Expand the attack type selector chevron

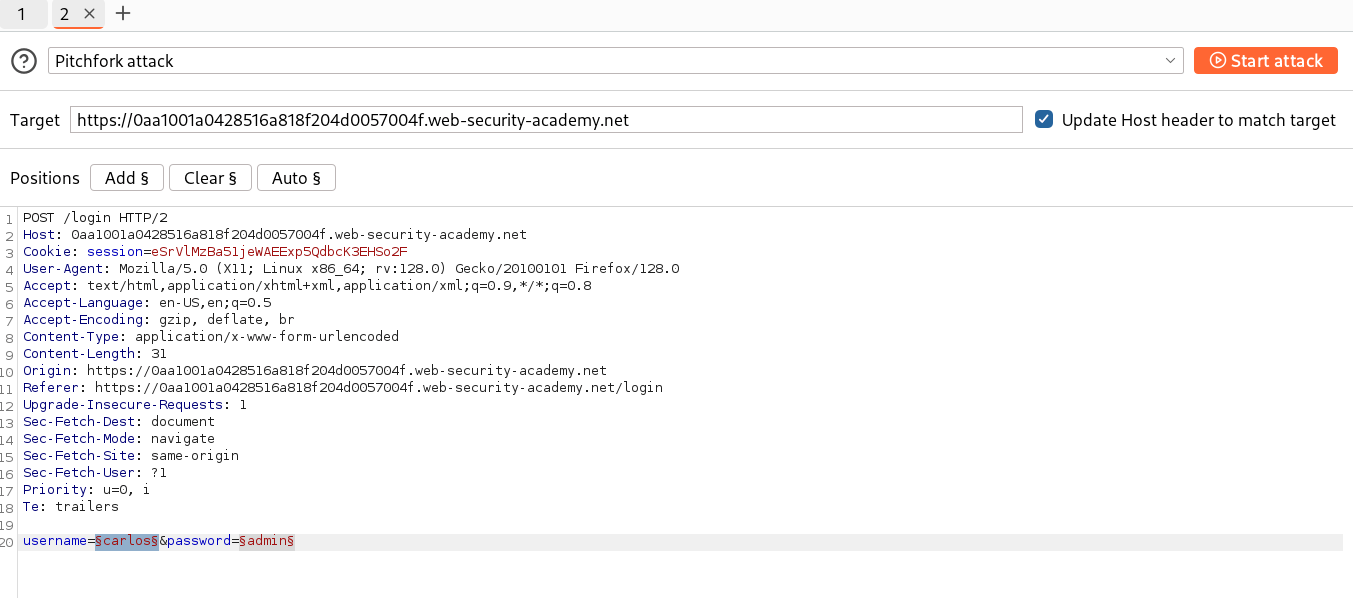click(x=1170, y=60)
